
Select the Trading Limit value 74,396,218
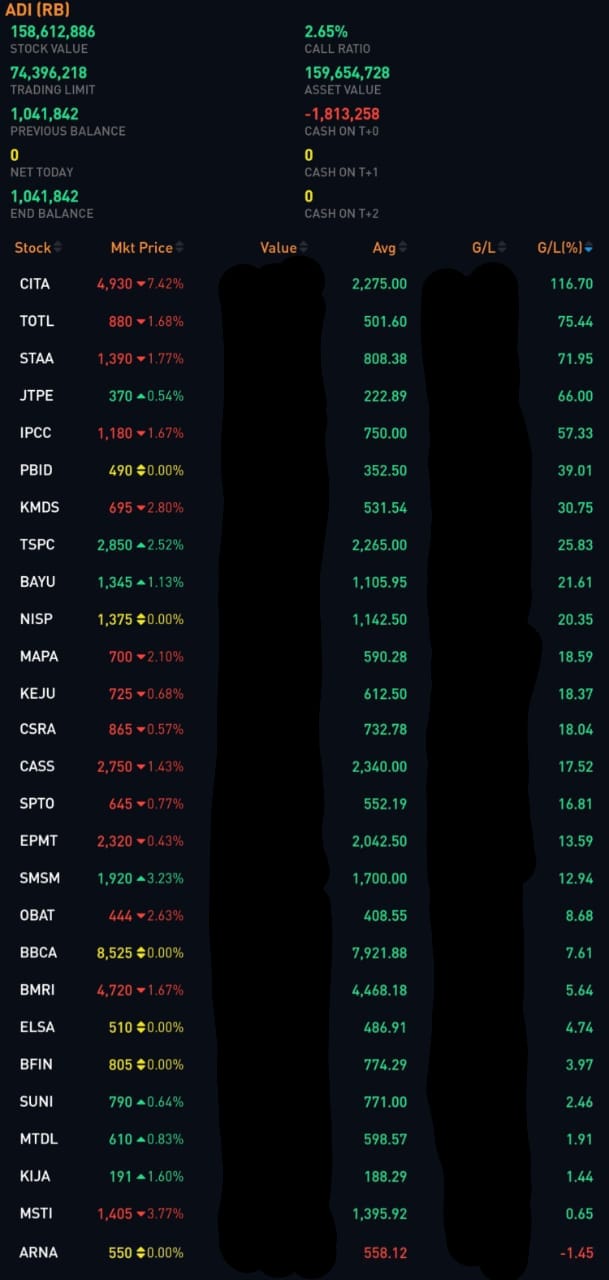point(48,72)
